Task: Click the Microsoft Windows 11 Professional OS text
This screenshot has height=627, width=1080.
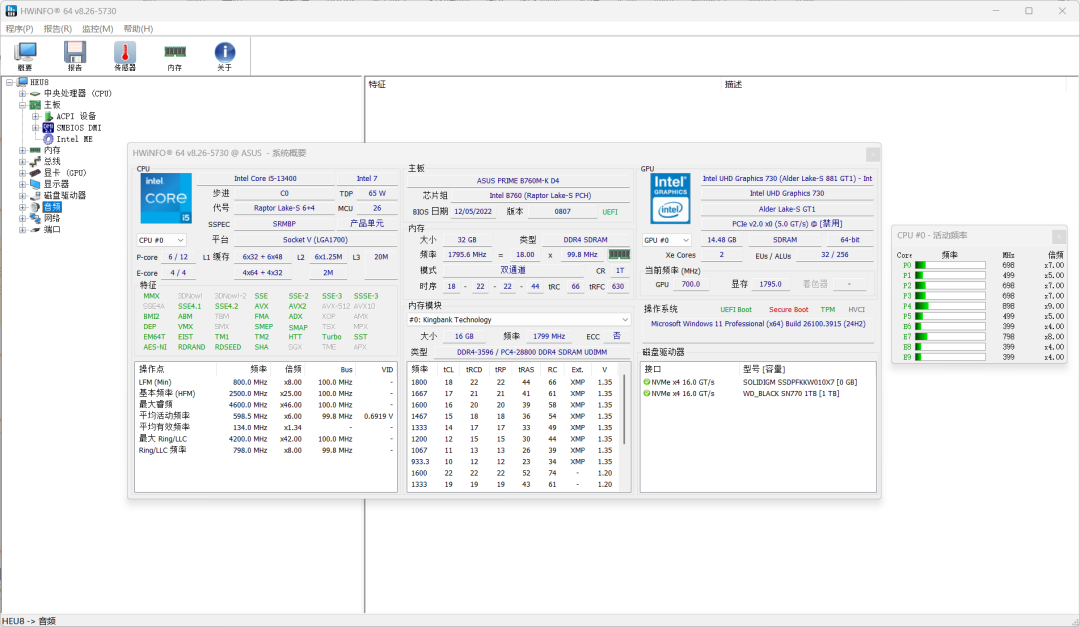Action: [x=758, y=324]
